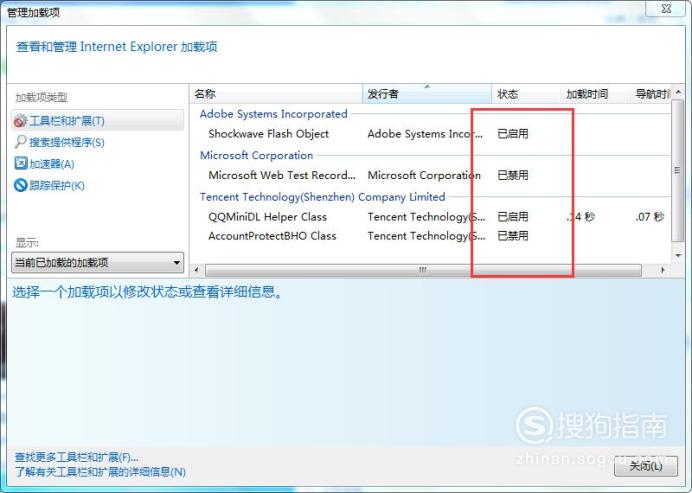Click the vertical scrollbar up arrow
Screen dimensions: 692x493
(x=677, y=92)
